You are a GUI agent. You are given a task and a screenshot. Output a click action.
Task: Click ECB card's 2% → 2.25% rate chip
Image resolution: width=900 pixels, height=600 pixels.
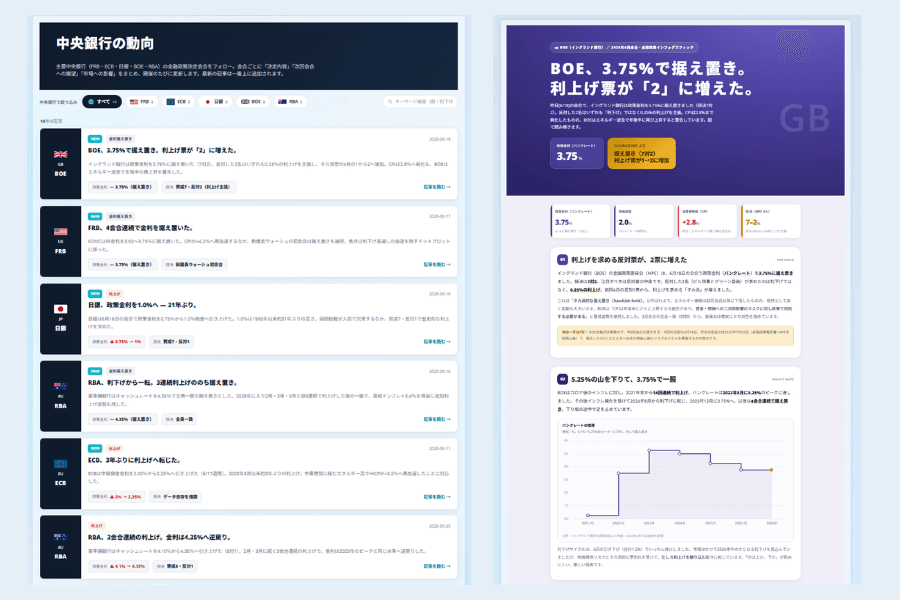117,497
